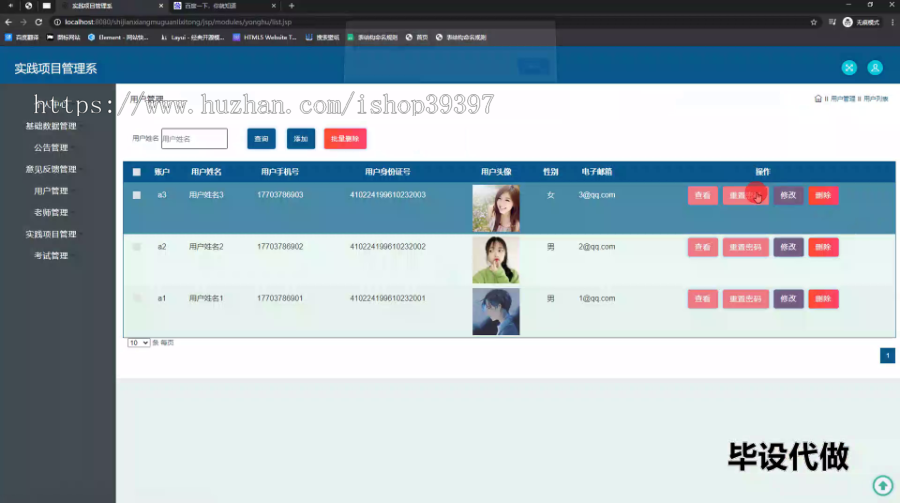The width and height of the screenshot is (900, 503).
Task: Click the fullscreen toggle icon in header
Action: point(849,68)
